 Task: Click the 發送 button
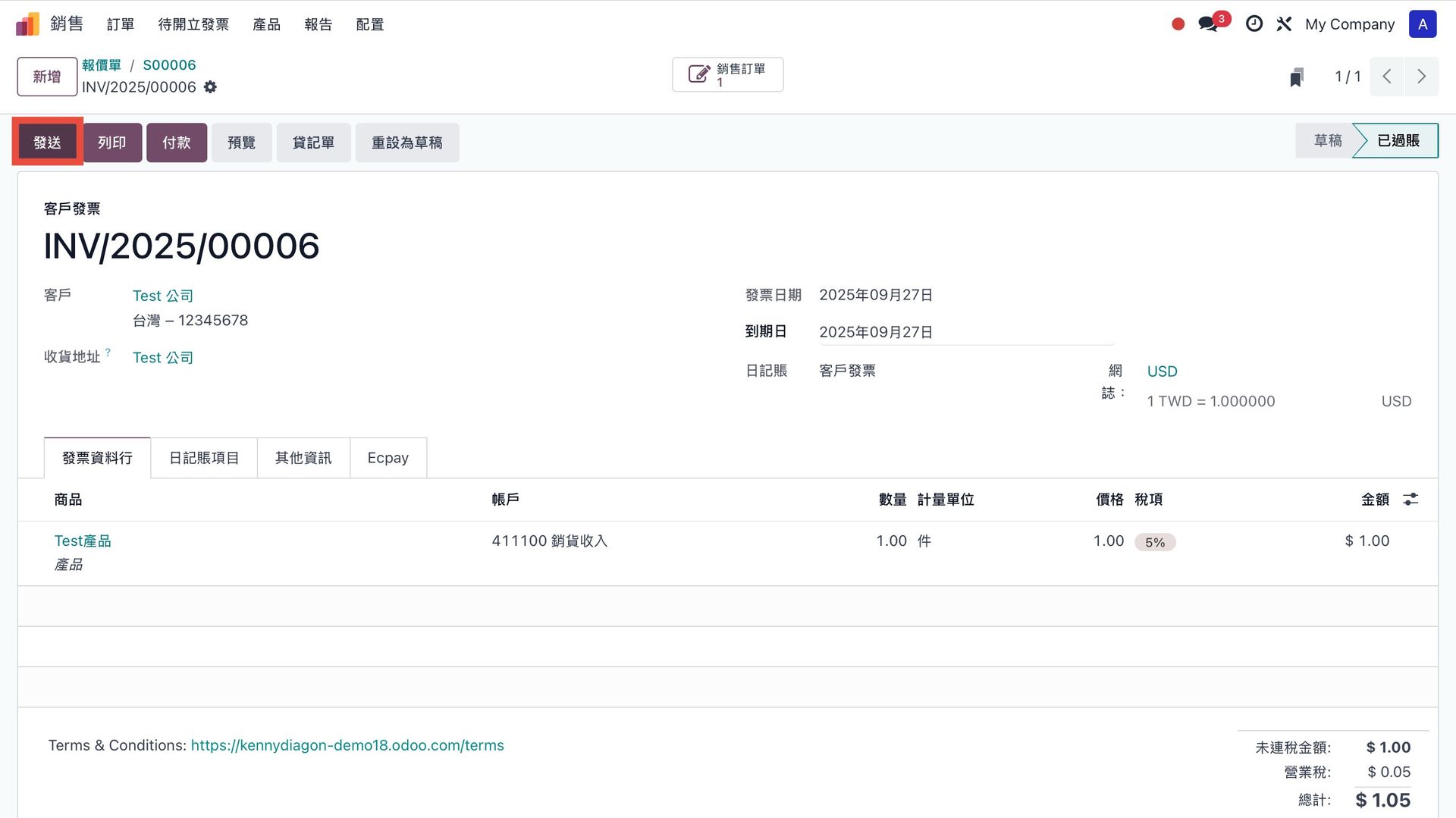[x=47, y=143]
